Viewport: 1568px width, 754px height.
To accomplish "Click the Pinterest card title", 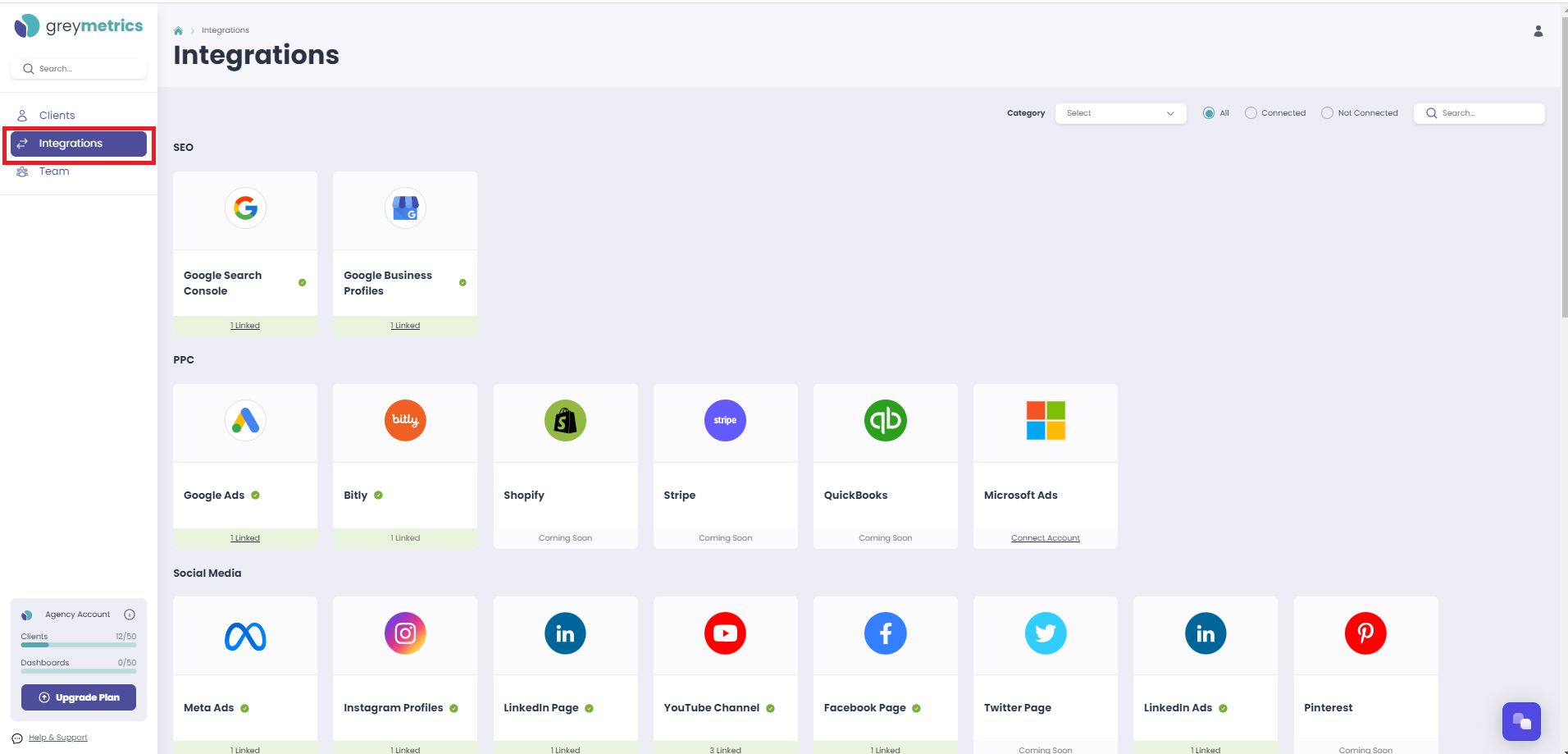I will (x=1328, y=708).
